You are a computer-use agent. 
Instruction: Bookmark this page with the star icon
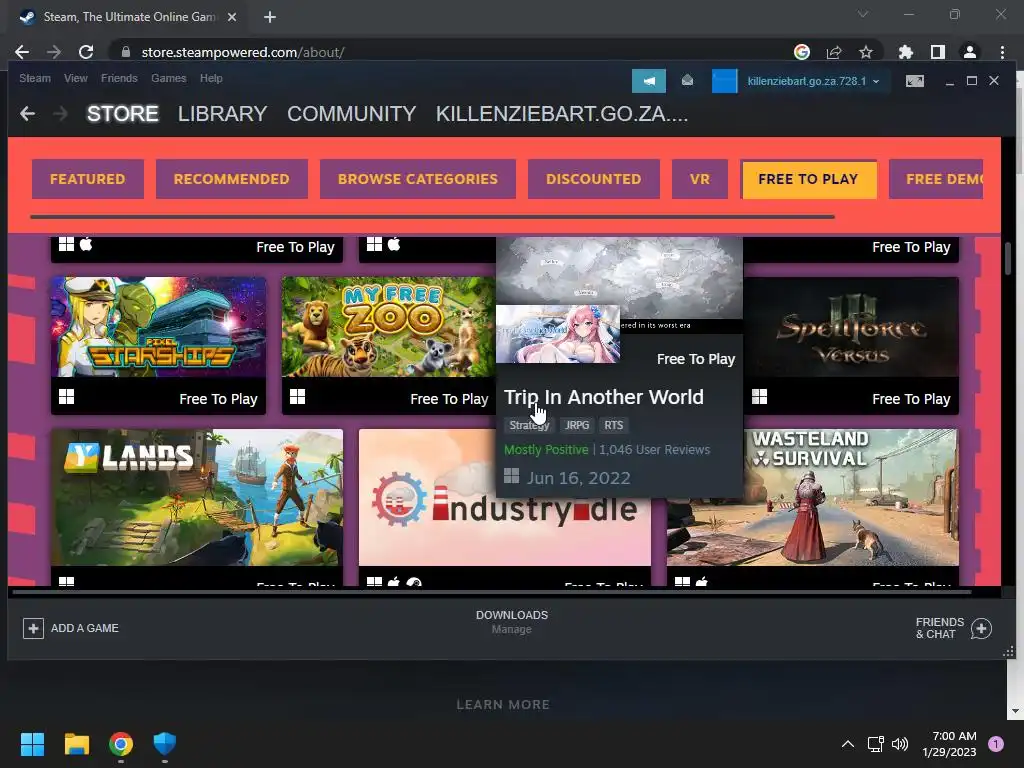(865, 52)
